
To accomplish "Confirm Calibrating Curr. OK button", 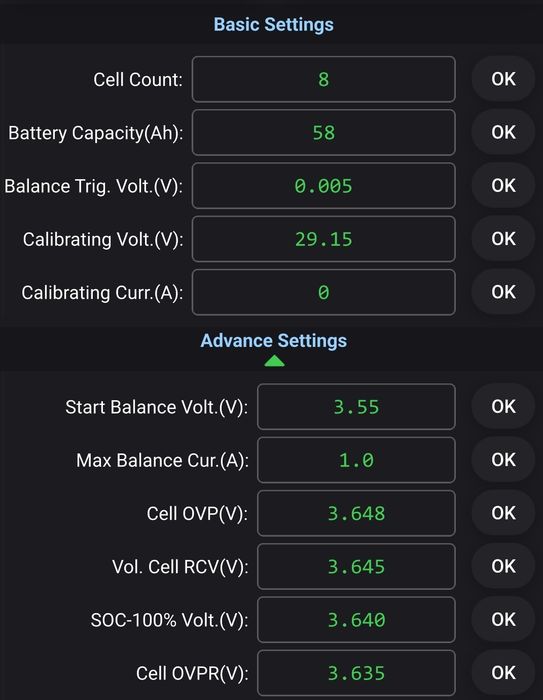I will point(503,292).
